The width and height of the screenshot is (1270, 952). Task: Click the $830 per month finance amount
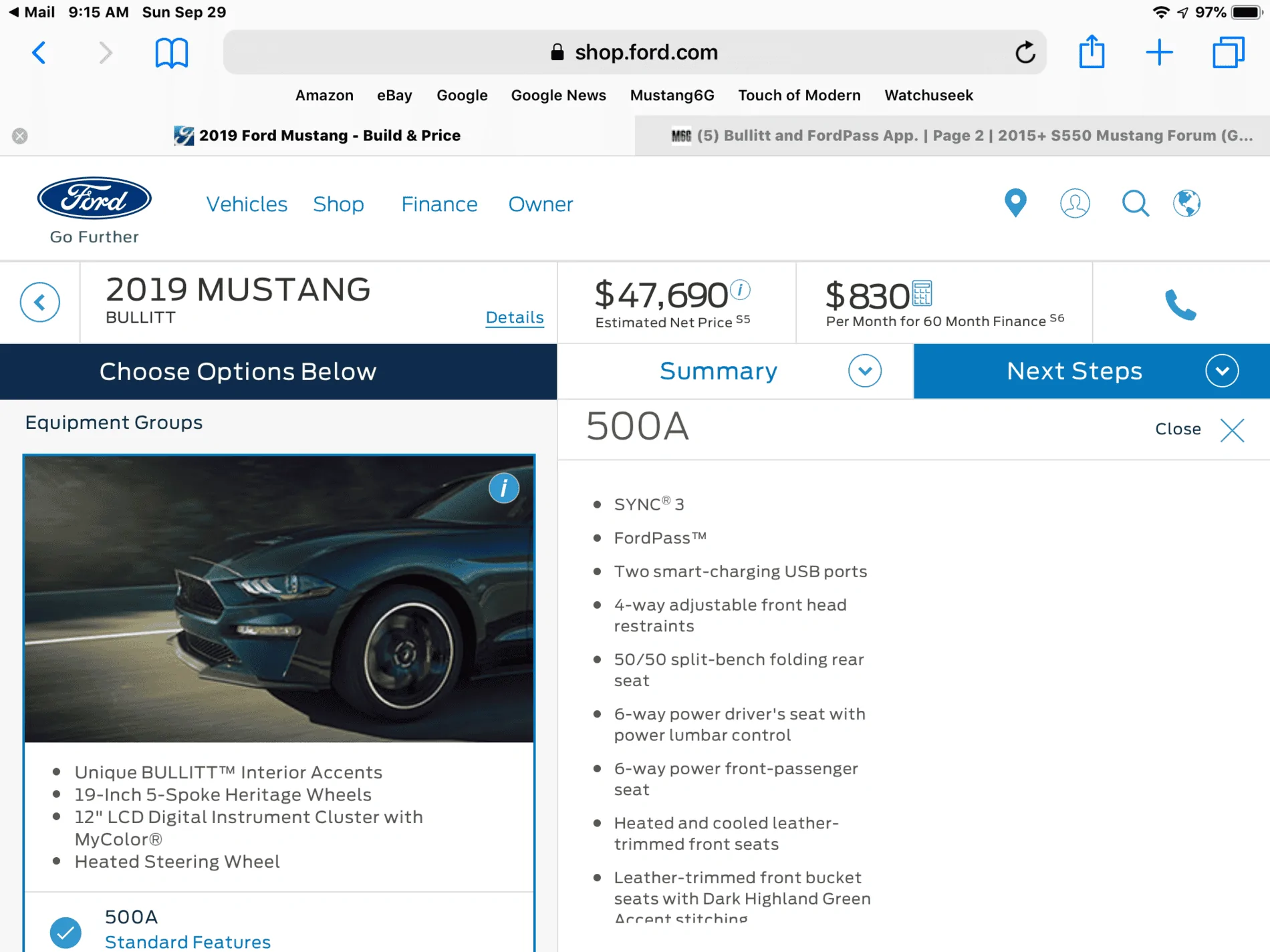867,295
